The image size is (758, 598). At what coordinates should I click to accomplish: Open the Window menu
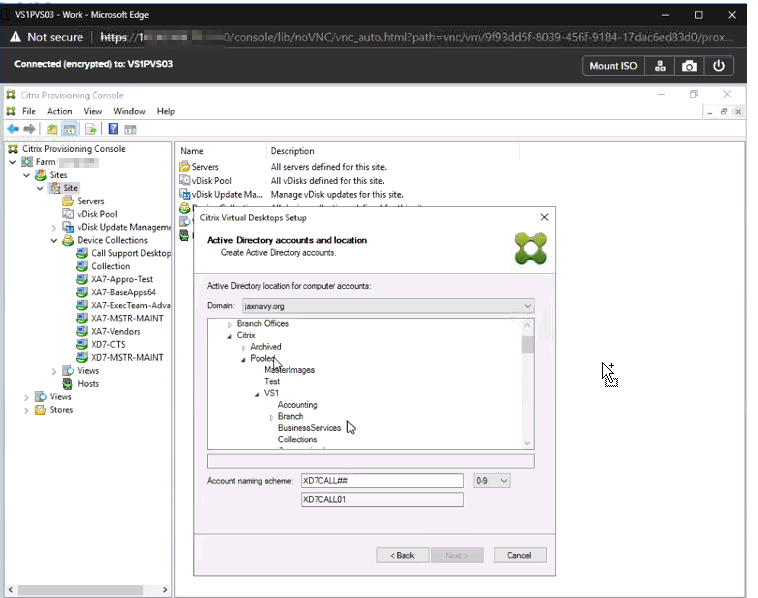(129, 111)
